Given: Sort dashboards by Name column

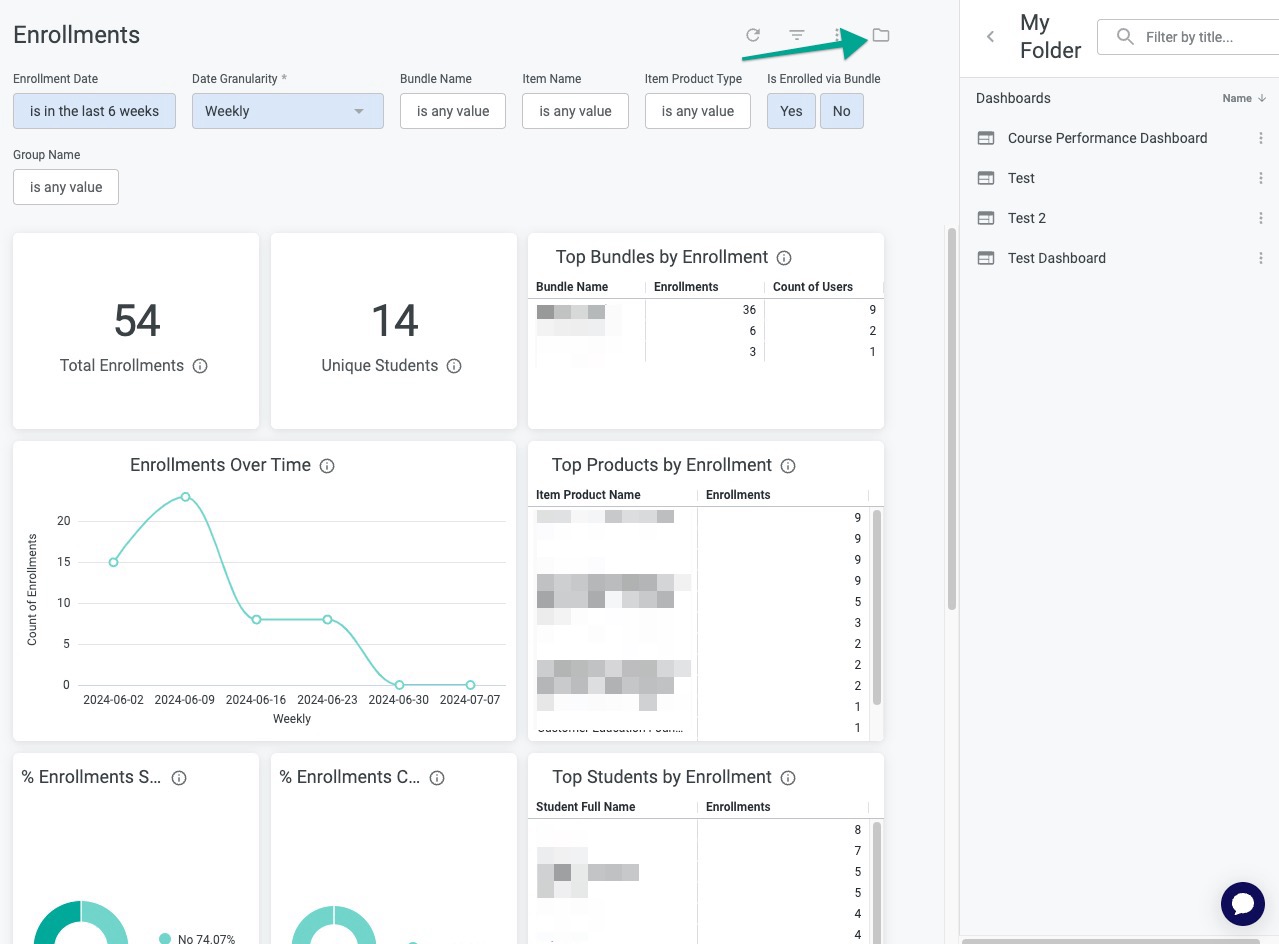Looking at the screenshot, I should tap(1243, 98).
